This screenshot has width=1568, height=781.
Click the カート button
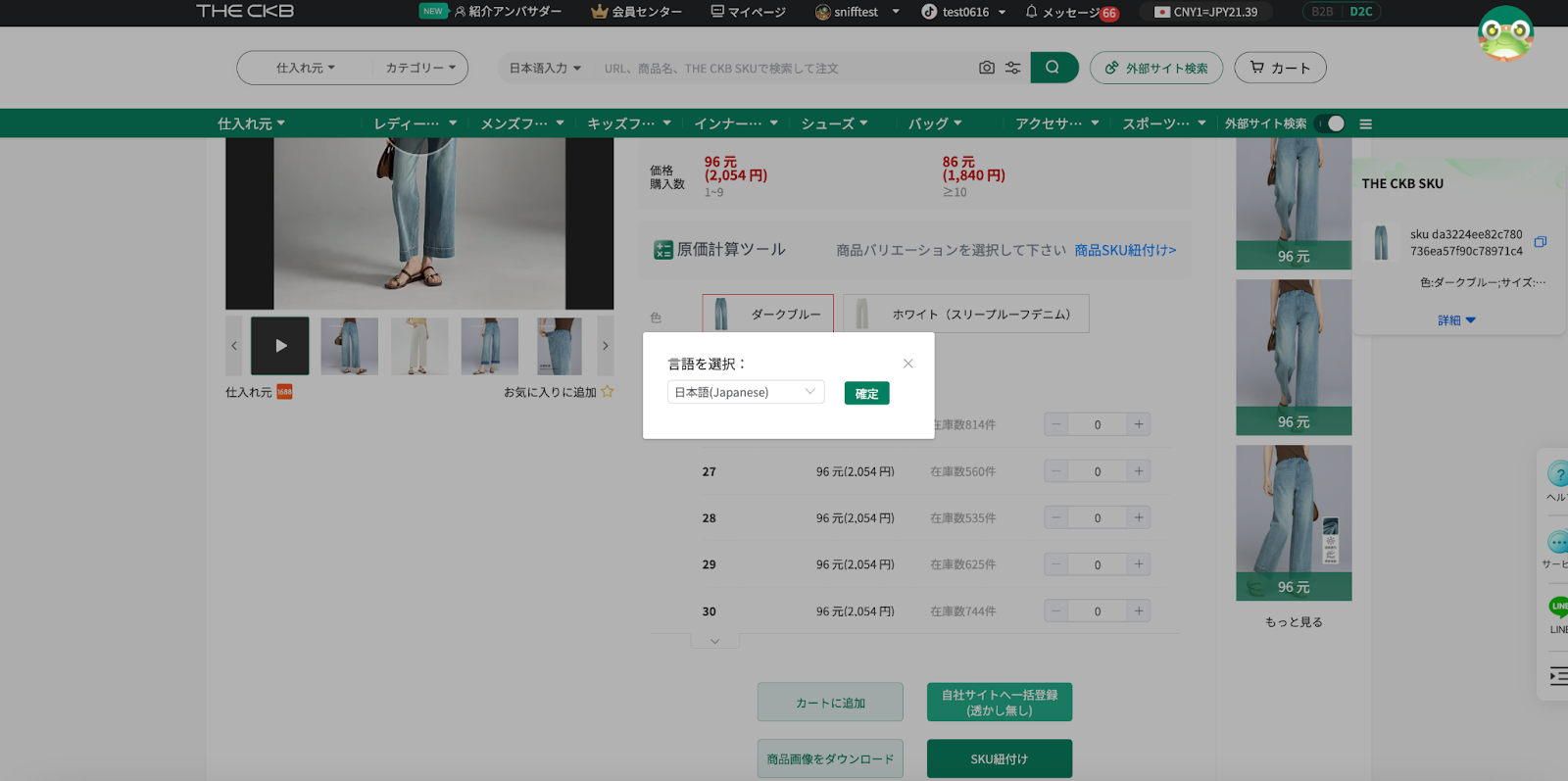(x=1280, y=68)
